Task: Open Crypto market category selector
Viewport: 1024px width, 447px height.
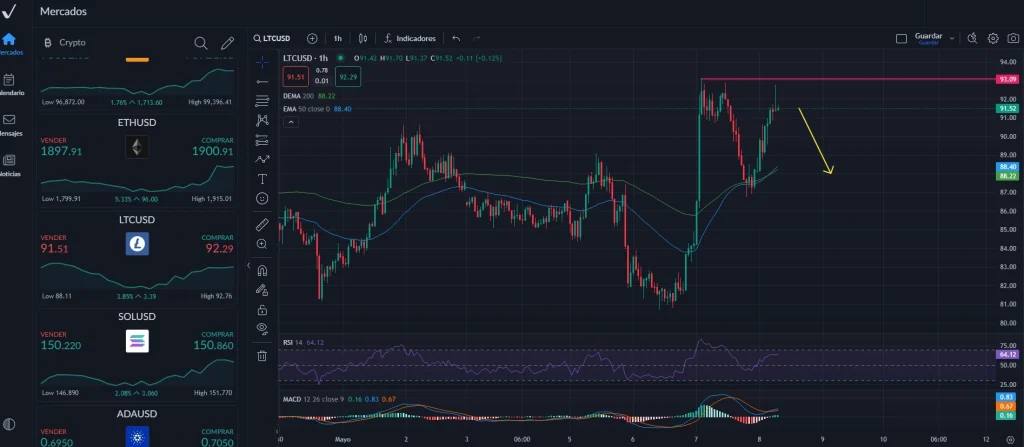Action: click(x=65, y=42)
